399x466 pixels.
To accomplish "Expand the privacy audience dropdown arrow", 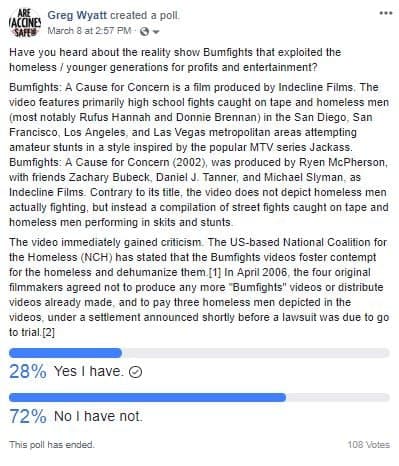I will tap(156, 32).
